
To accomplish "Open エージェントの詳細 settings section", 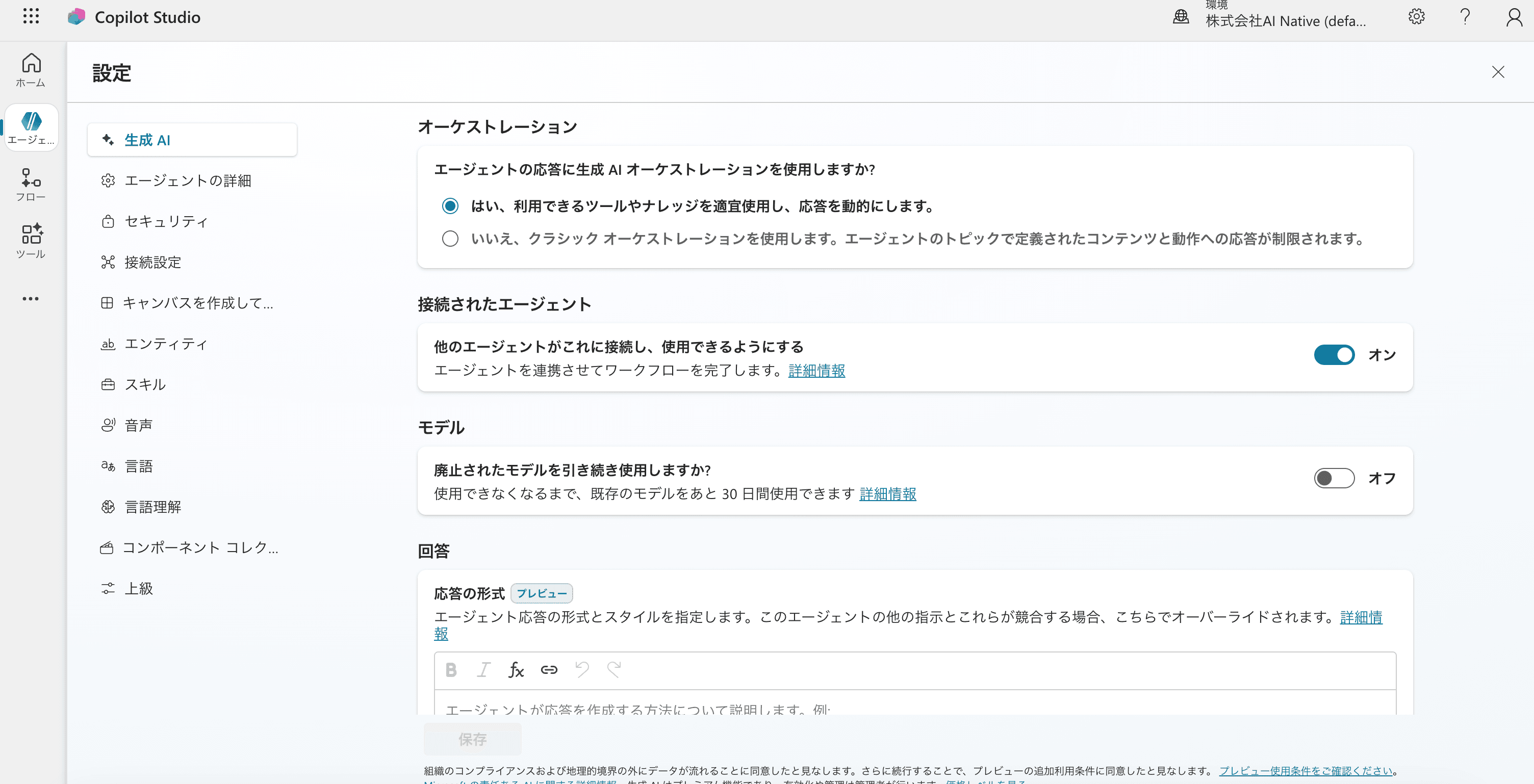I will point(192,180).
